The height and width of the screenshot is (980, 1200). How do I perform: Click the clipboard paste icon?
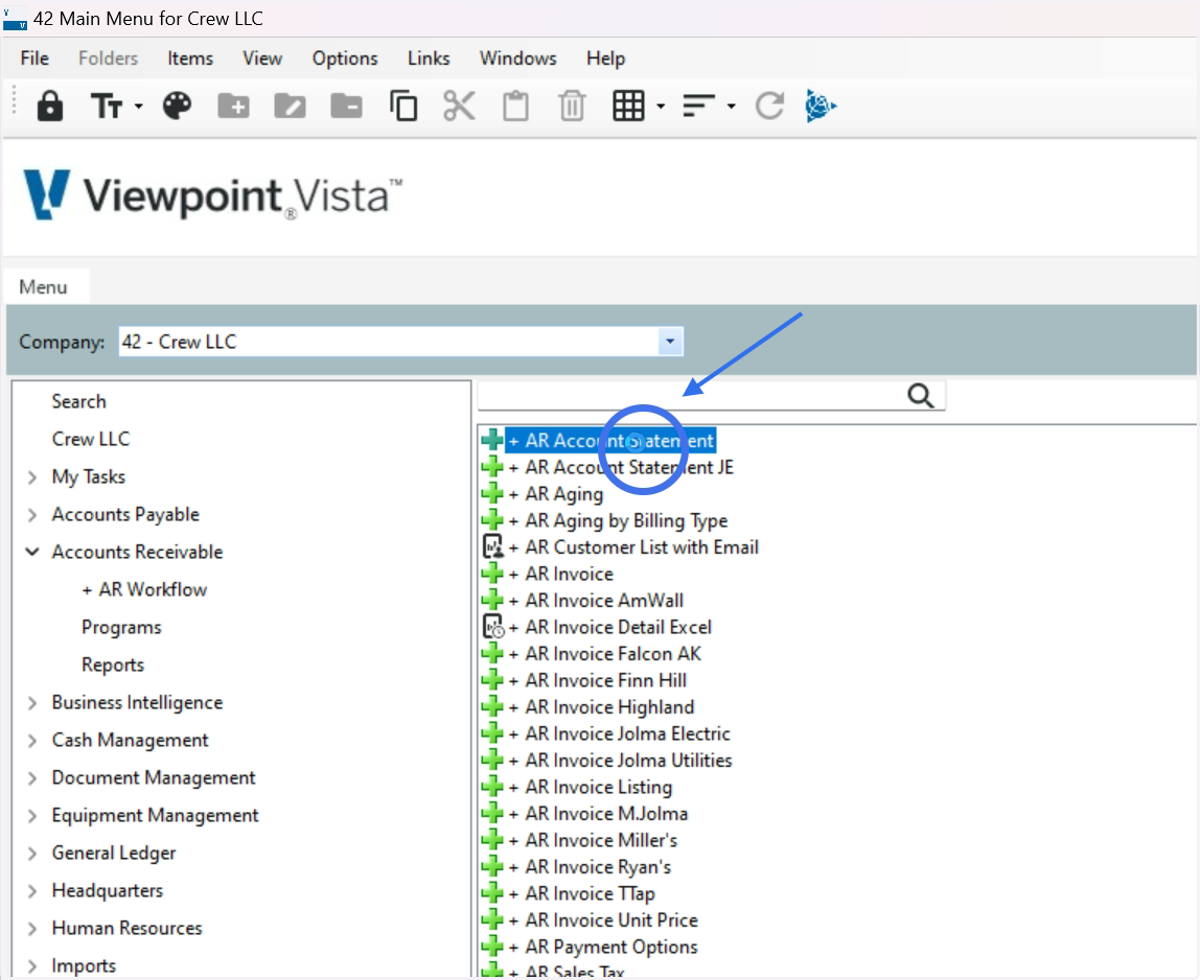click(x=516, y=105)
